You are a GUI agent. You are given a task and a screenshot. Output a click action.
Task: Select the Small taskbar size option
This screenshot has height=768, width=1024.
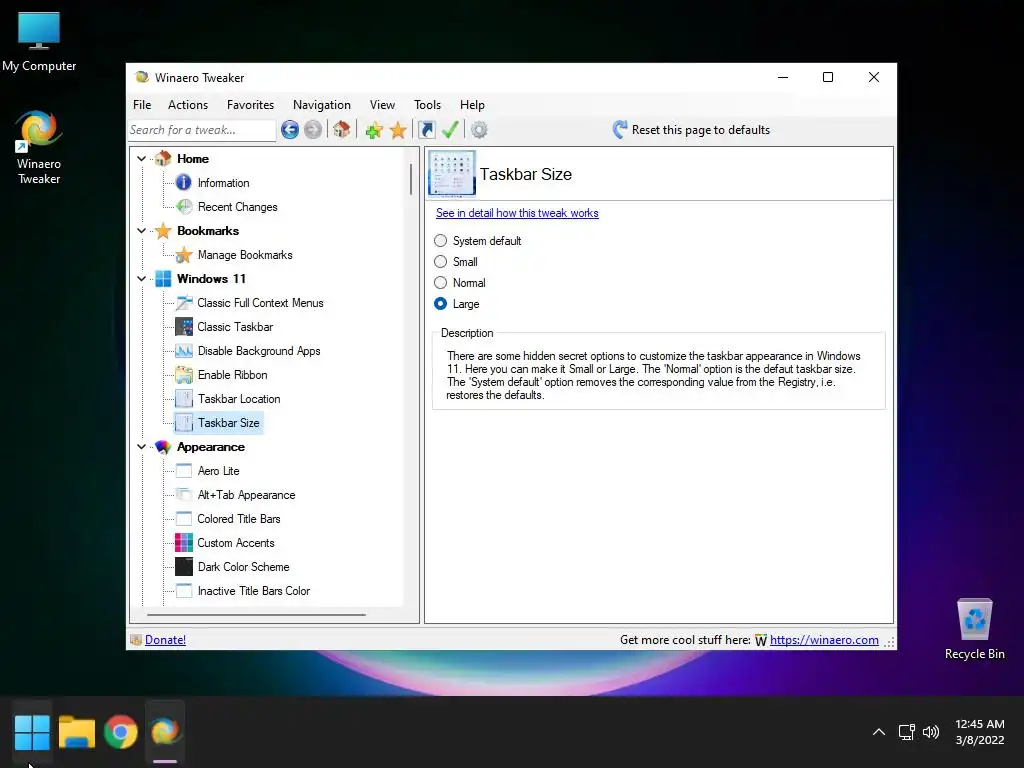pyautogui.click(x=456, y=262)
